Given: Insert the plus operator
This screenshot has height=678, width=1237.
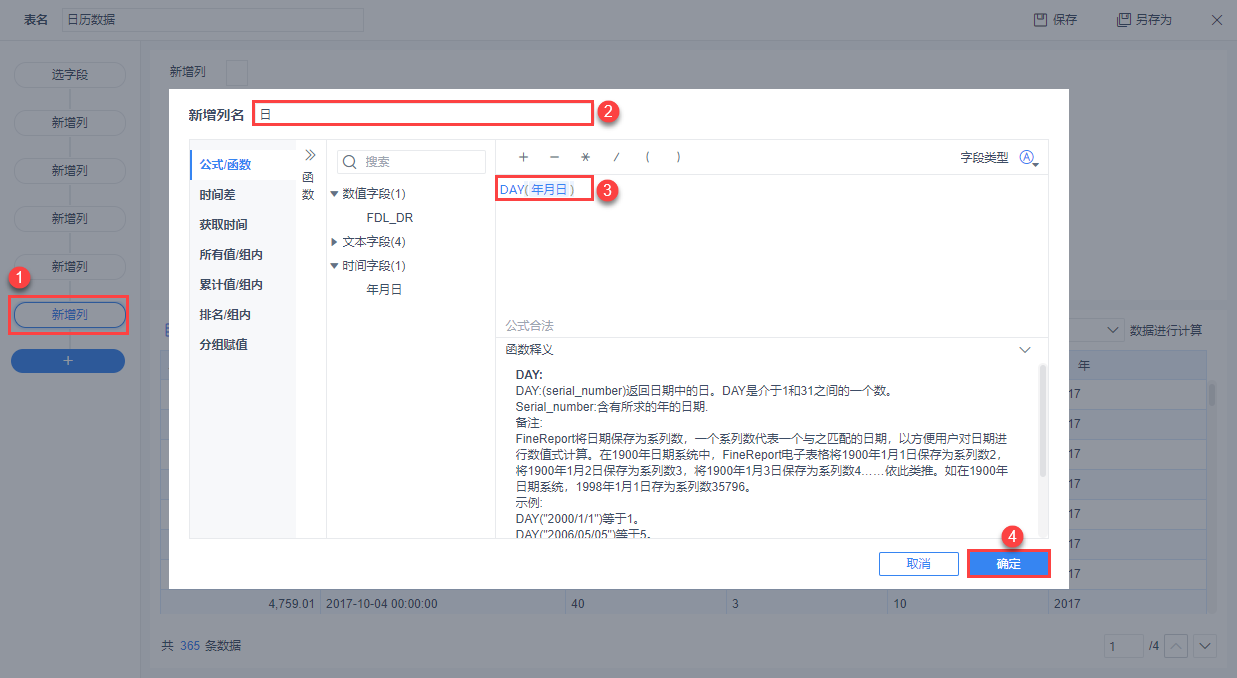Looking at the screenshot, I should point(523,157).
